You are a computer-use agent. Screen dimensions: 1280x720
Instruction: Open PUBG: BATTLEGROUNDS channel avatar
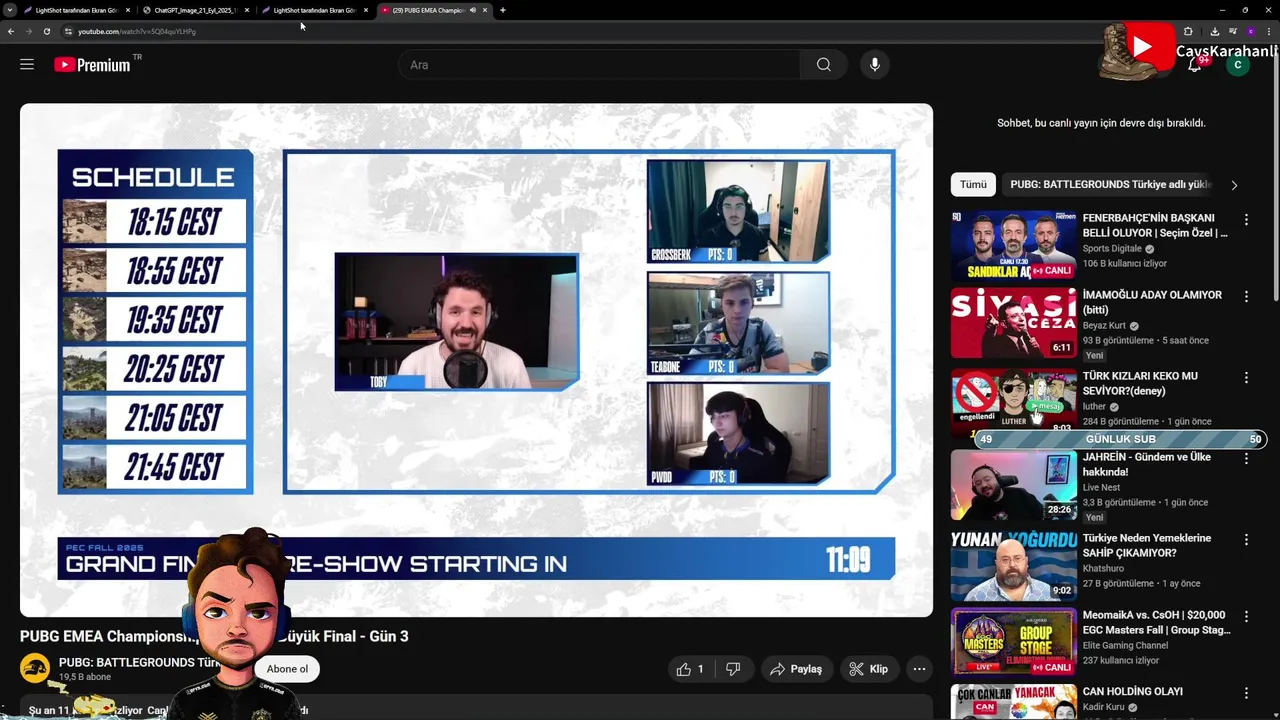click(35, 668)
